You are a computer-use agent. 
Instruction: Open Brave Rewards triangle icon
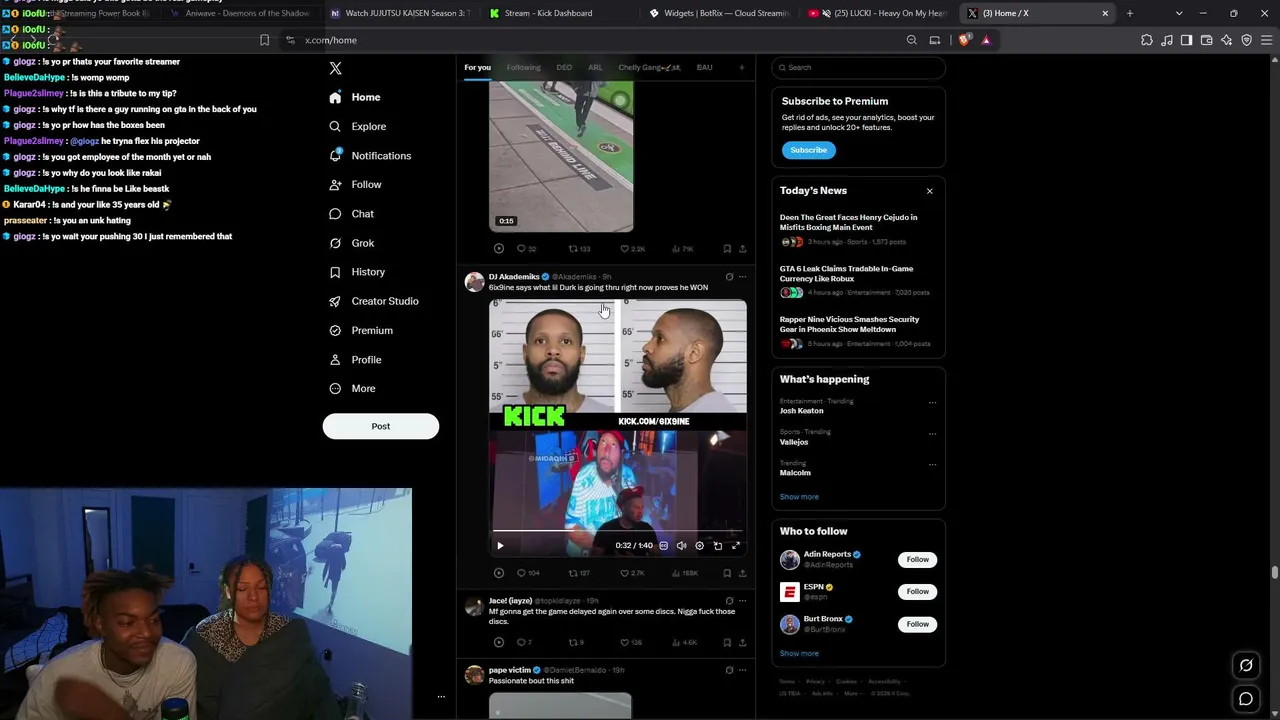coord(986,40)
